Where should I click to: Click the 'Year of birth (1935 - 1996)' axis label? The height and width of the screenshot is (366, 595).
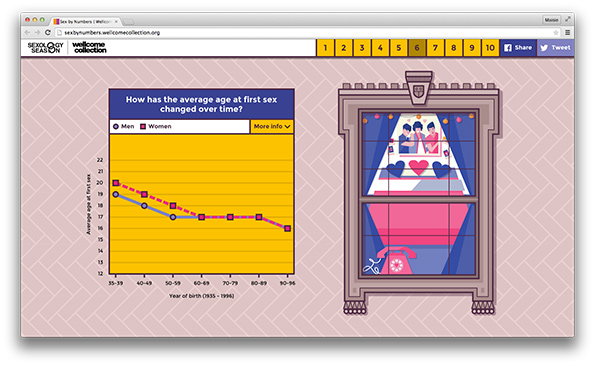click(x=201, y=296)
